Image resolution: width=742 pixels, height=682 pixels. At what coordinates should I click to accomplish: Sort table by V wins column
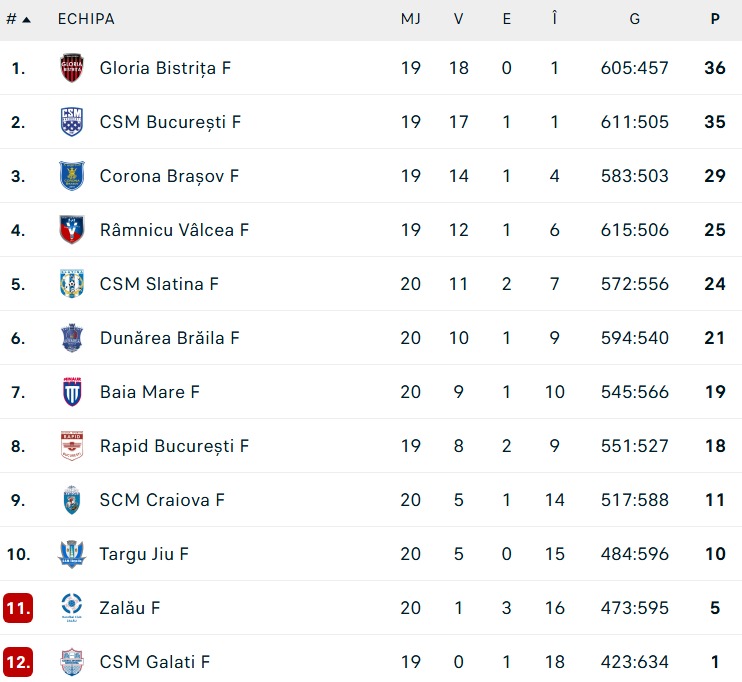coord(459,19)
